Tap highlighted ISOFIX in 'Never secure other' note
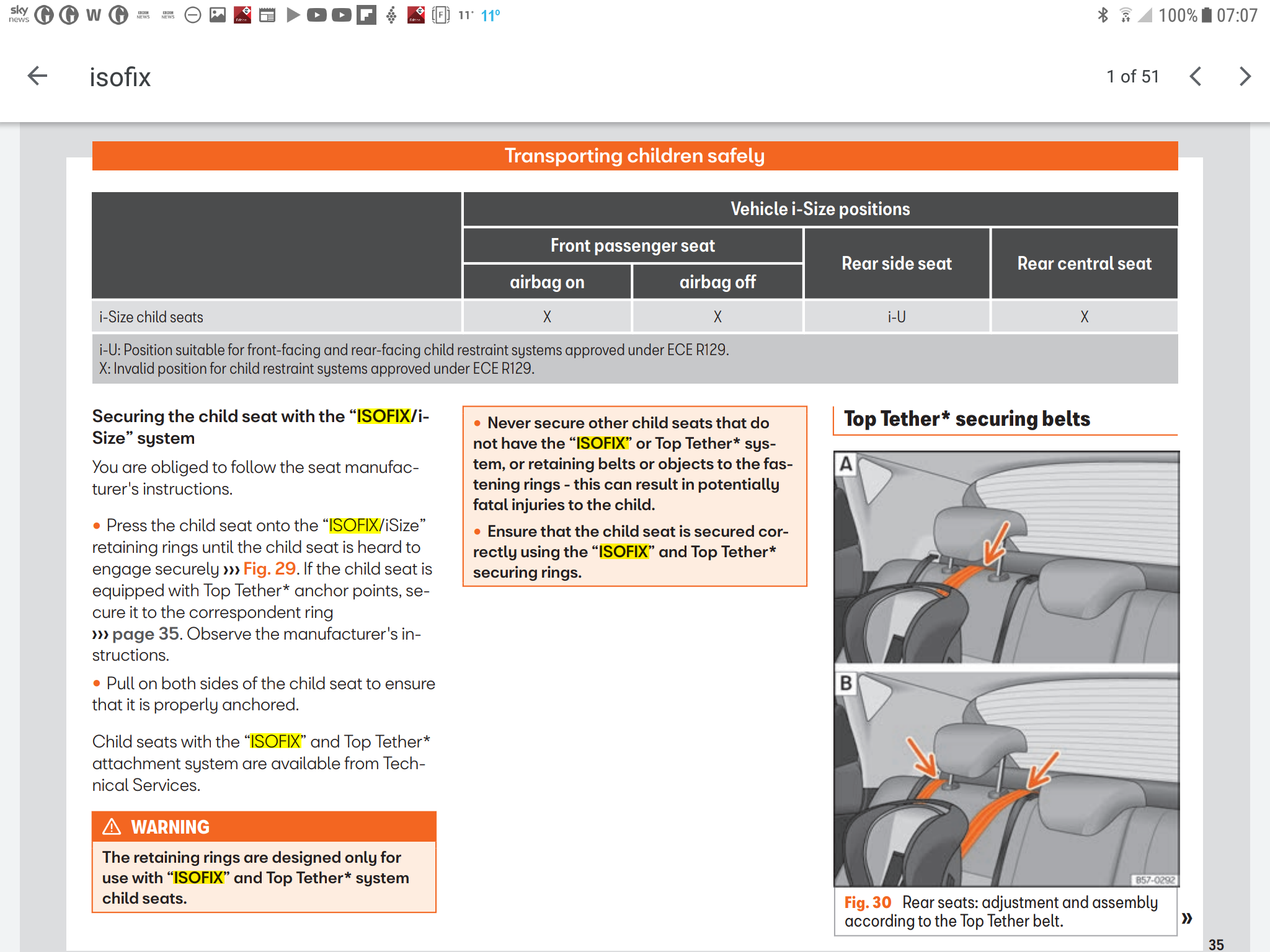1270x952 pixels. (x=601, y=443)
